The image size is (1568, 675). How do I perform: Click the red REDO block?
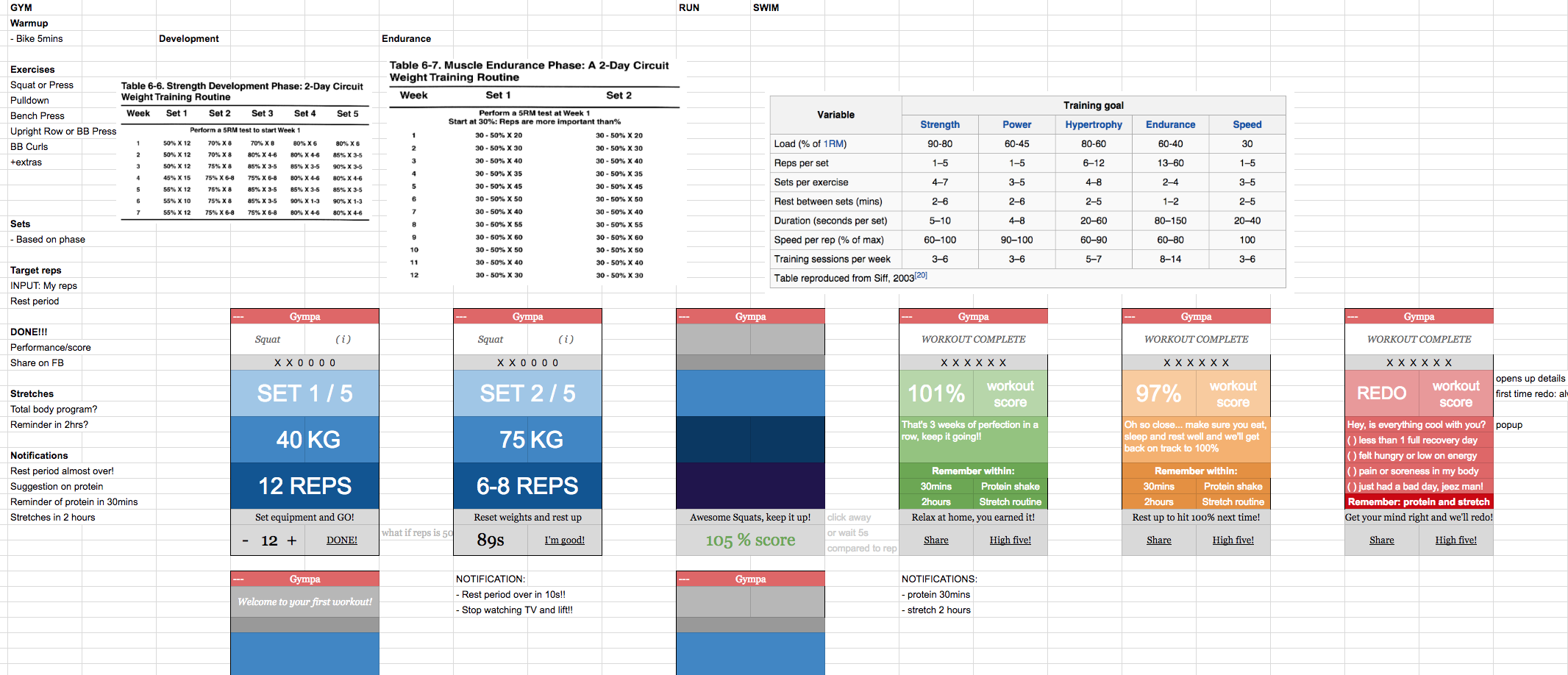1382,393
